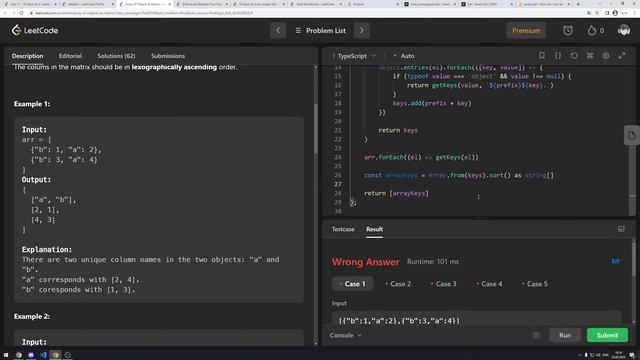Select Case 1 result
The height and width of the screenshot is (360, 640).
pos(353,284)
